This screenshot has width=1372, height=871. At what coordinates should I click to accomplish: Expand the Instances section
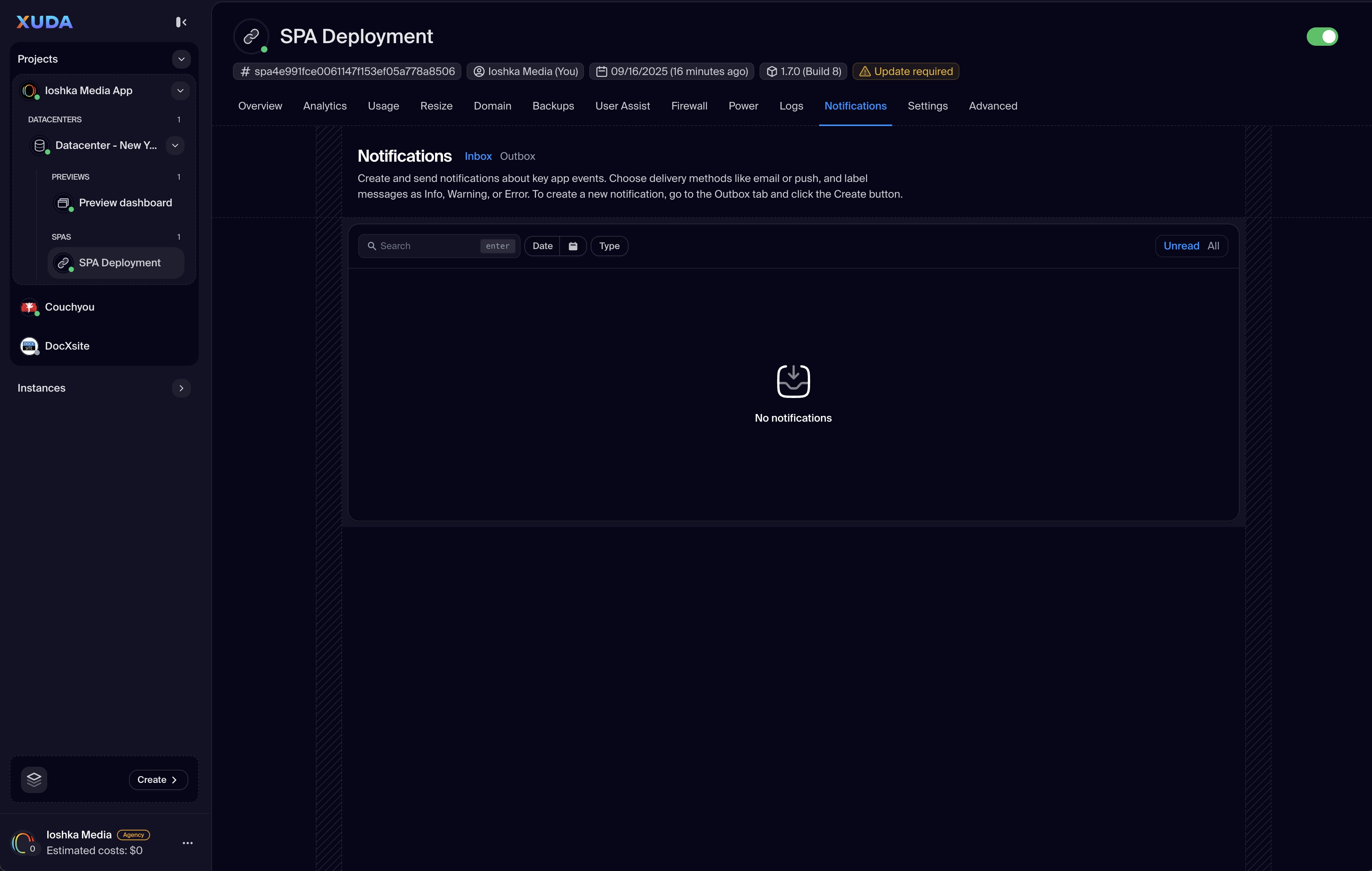click(x=181, y=388)
